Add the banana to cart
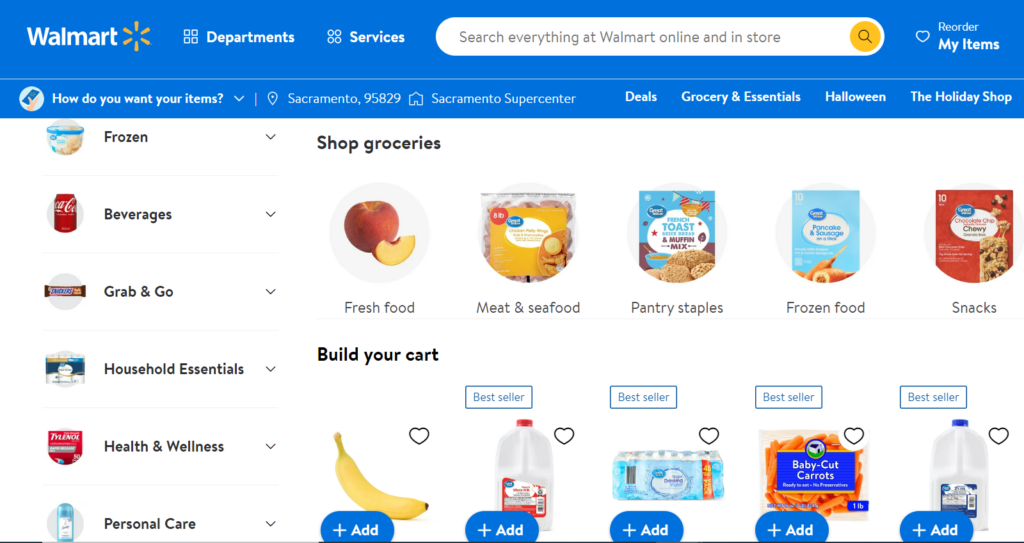 coord(357,528)
